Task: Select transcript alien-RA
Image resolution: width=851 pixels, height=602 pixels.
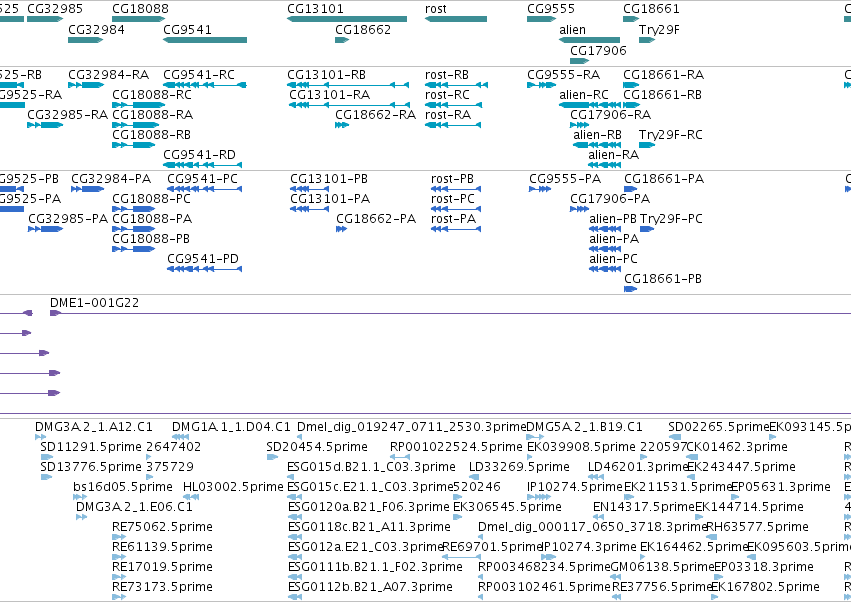Action: coord(613,155)
